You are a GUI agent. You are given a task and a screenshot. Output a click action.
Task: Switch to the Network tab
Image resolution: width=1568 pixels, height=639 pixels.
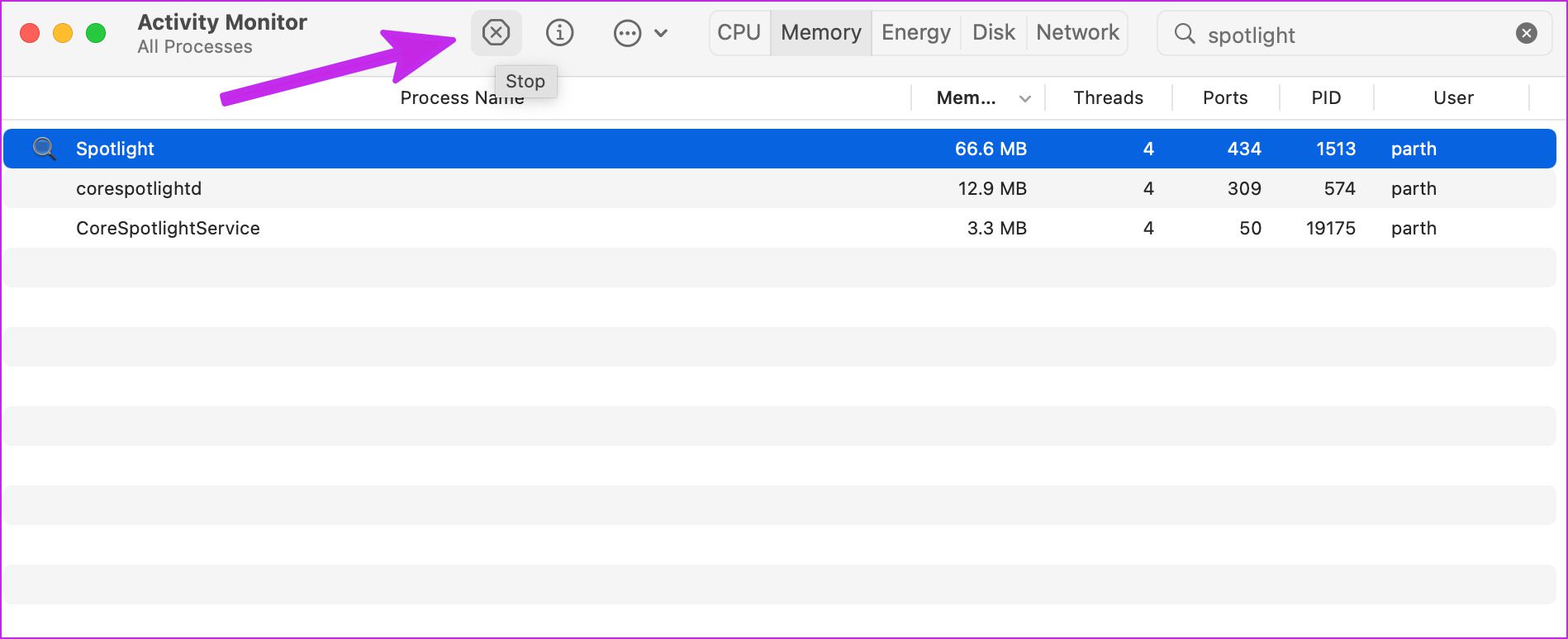(1077, 32)
